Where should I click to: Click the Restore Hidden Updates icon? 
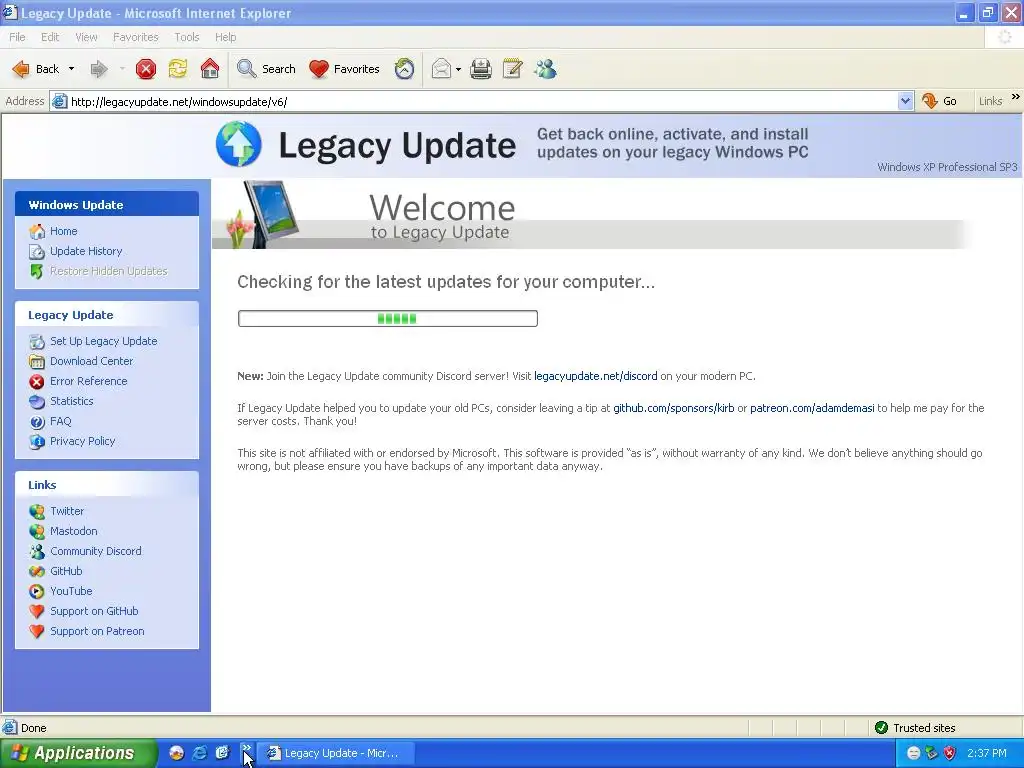pyautogui.click(x=37, y=272)
